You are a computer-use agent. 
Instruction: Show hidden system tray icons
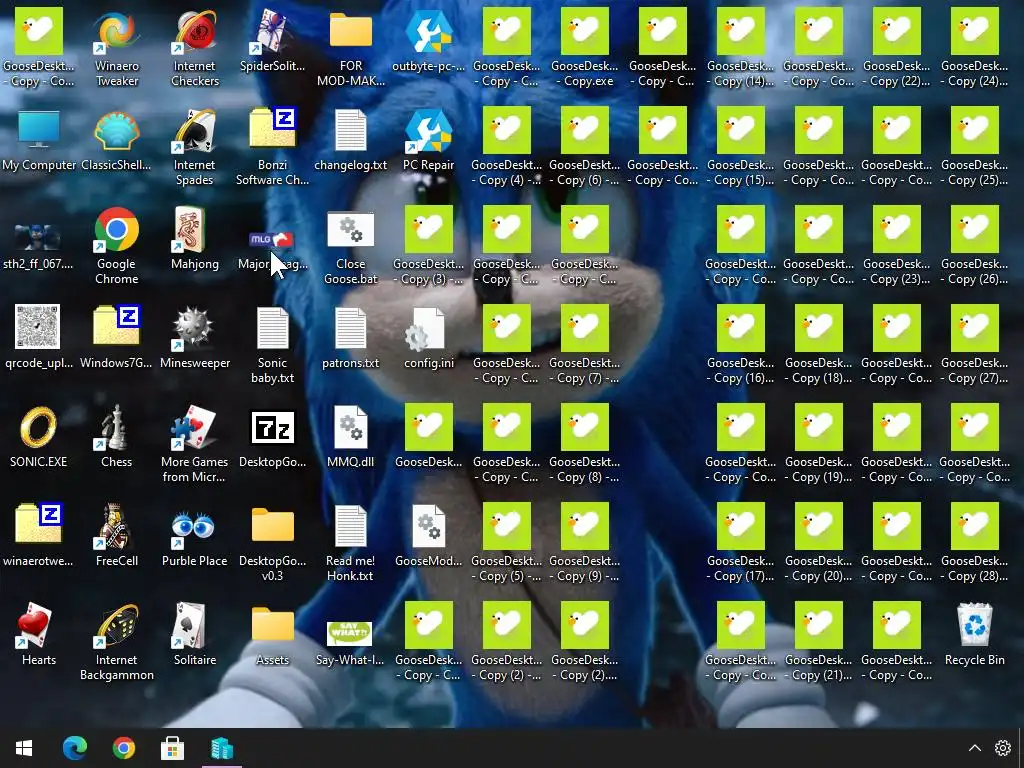[x=974, y=748]
